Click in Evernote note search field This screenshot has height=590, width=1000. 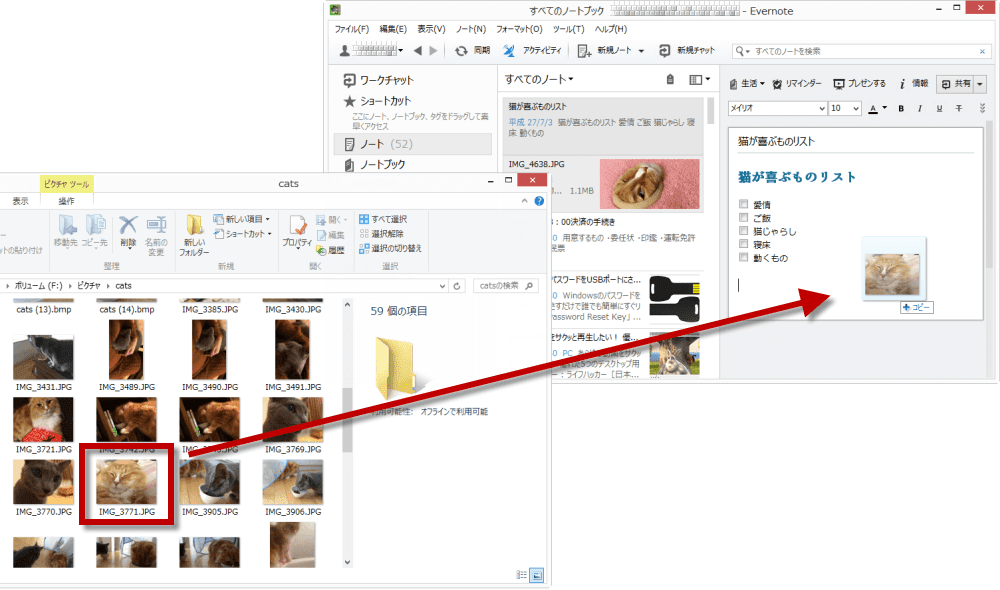[861, 51]
